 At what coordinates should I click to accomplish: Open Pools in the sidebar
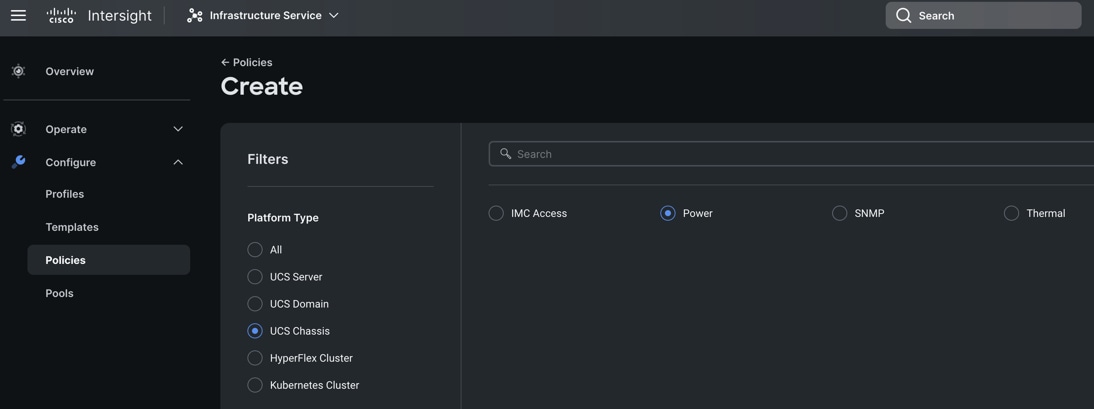point(60,293)
